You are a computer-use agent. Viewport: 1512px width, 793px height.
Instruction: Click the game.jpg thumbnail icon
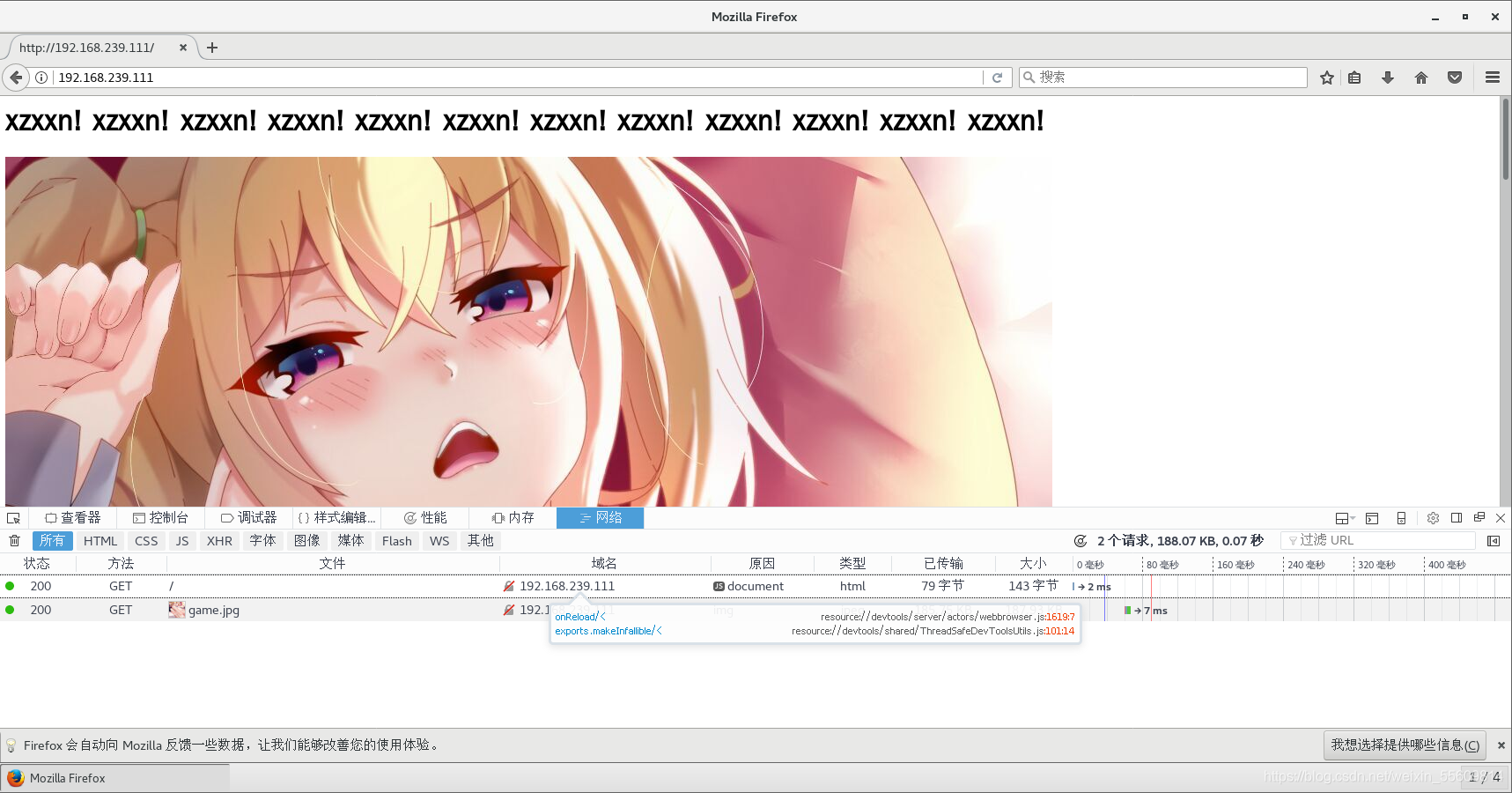177,610
